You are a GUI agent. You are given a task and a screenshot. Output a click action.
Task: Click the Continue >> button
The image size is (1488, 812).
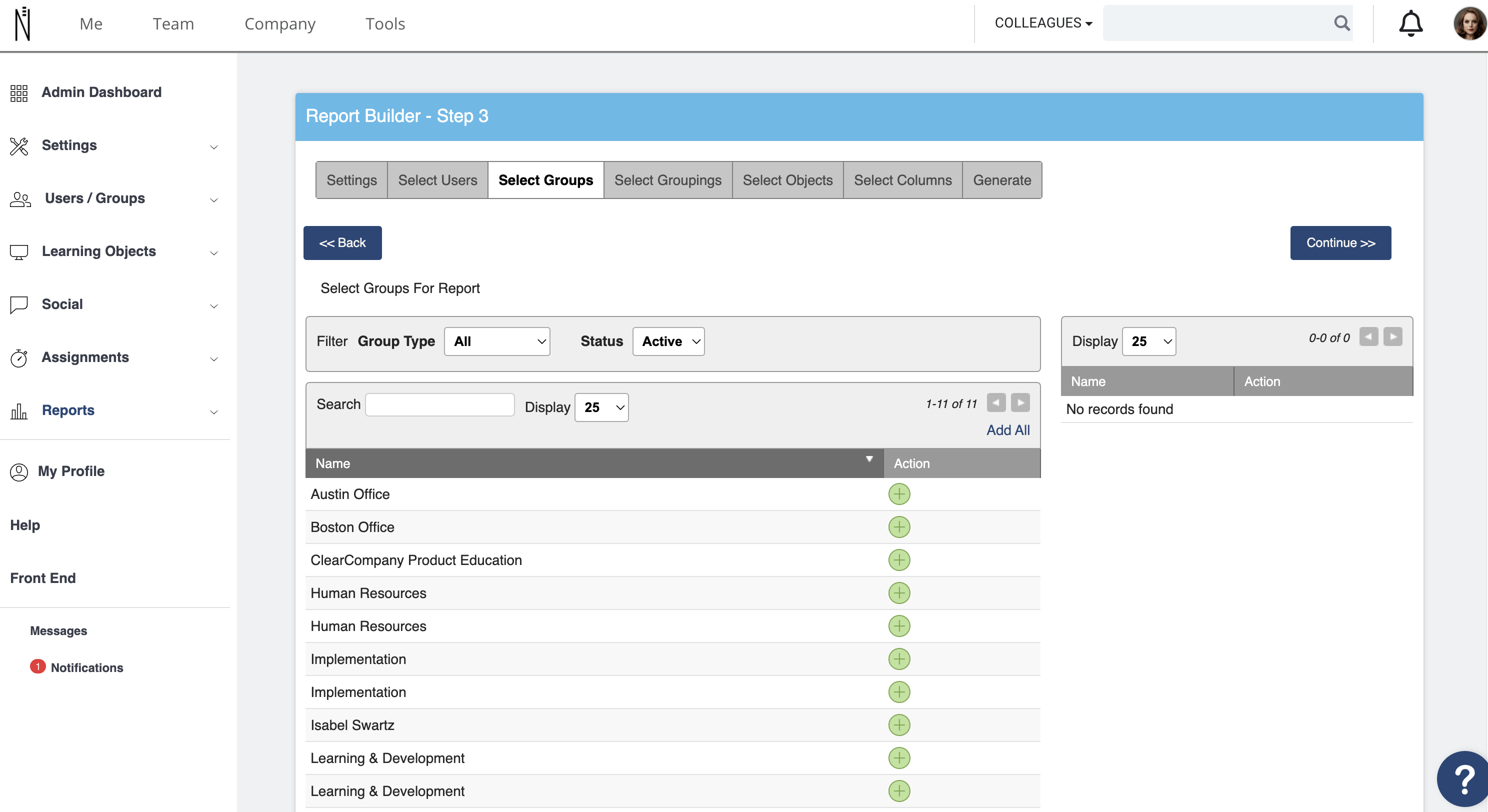pyautogui.click(x=1340, y=242)
